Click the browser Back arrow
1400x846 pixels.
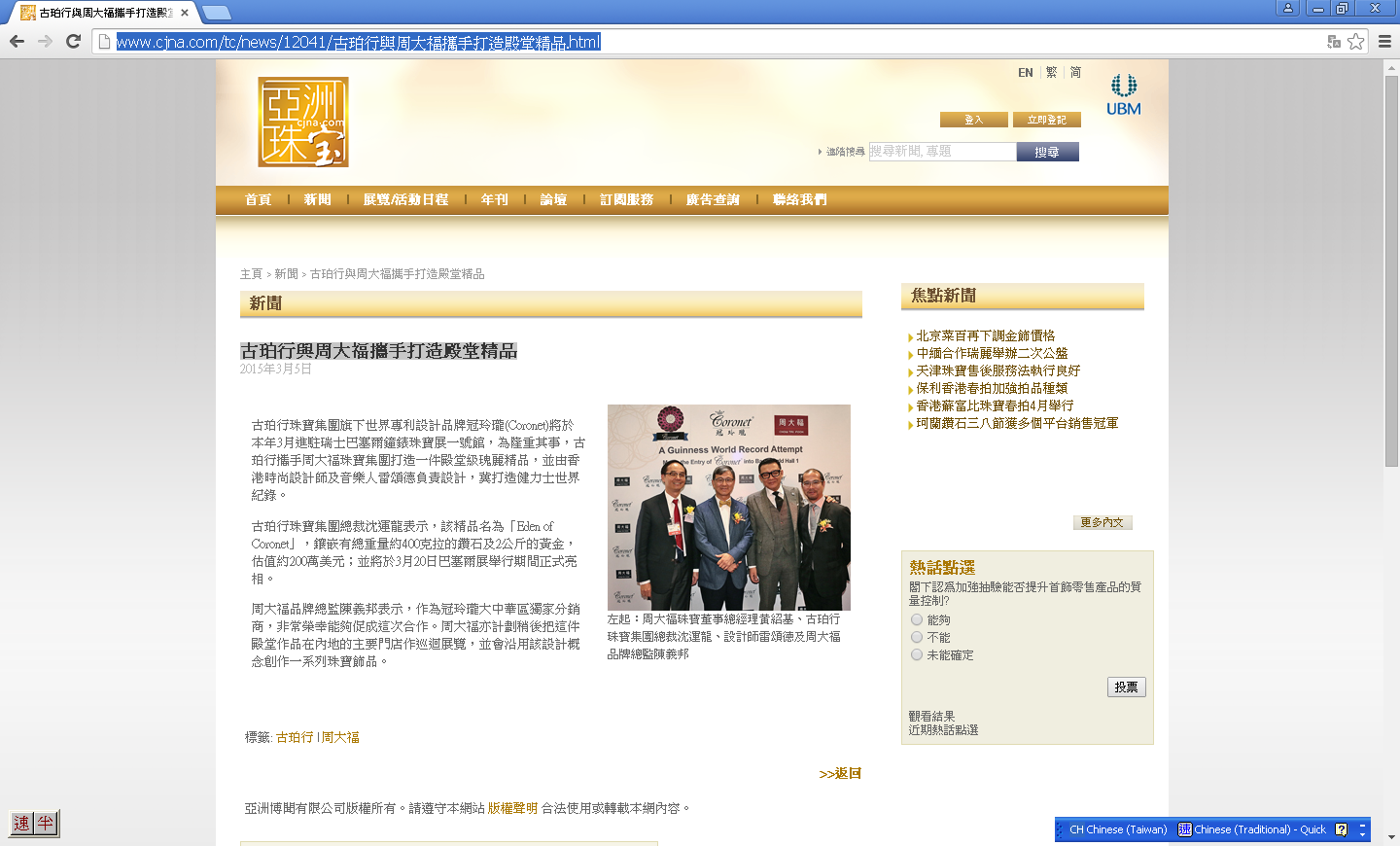pyautogui.click(x=17, y=41)
